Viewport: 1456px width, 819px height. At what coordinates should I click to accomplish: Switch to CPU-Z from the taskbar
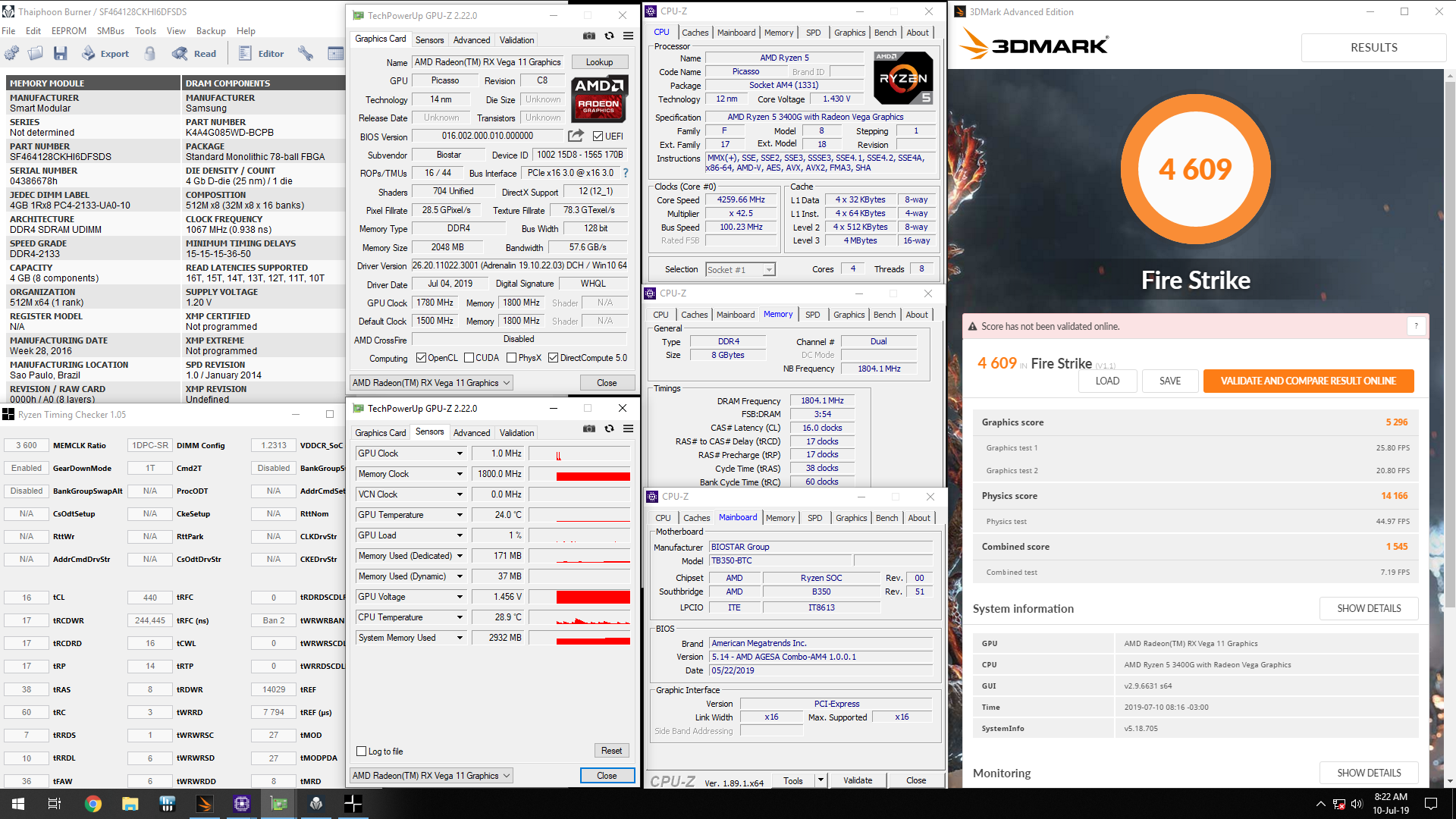coord(242,804)
